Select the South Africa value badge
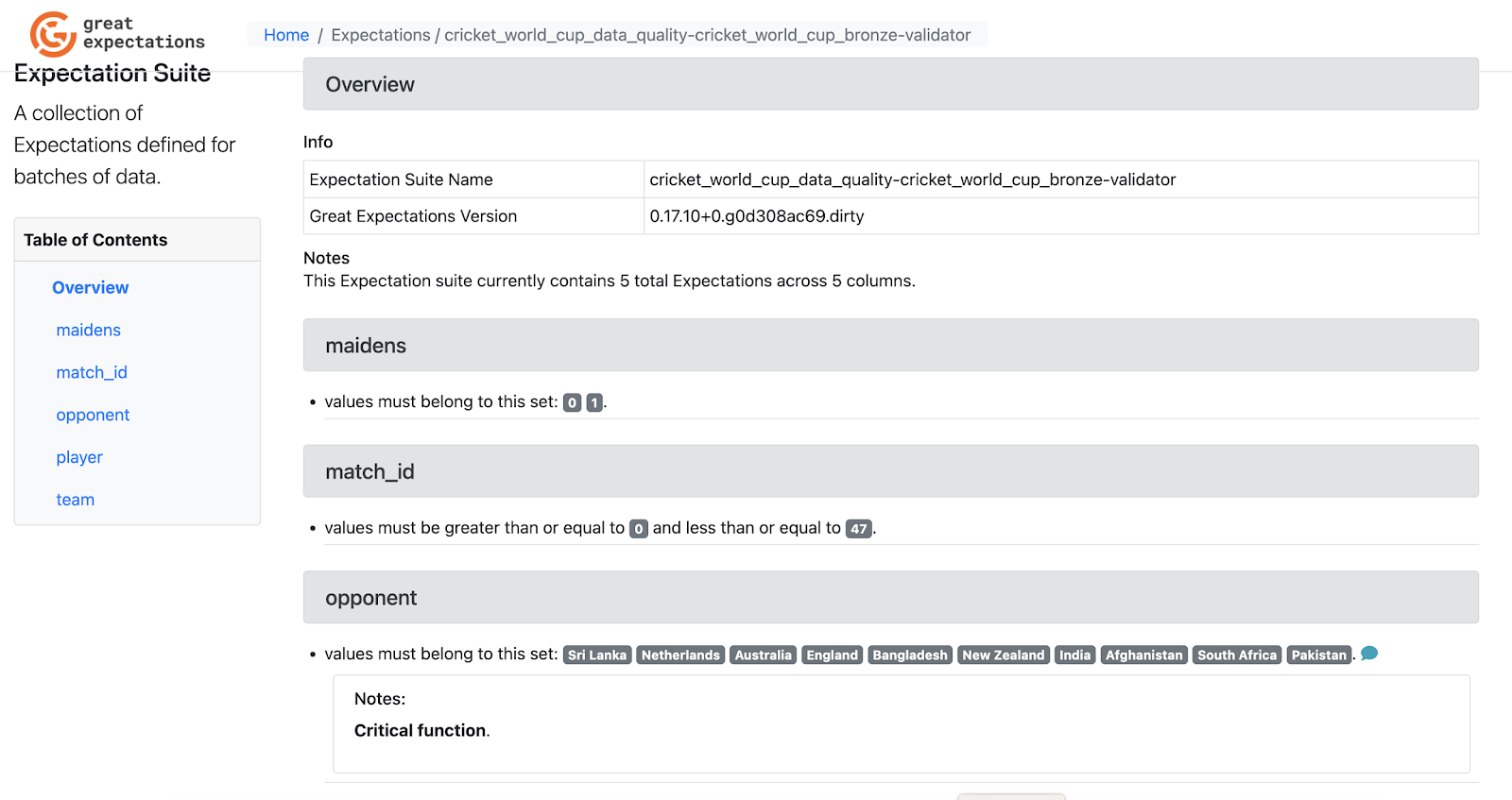The image size is (1512, 800). 1237,655
